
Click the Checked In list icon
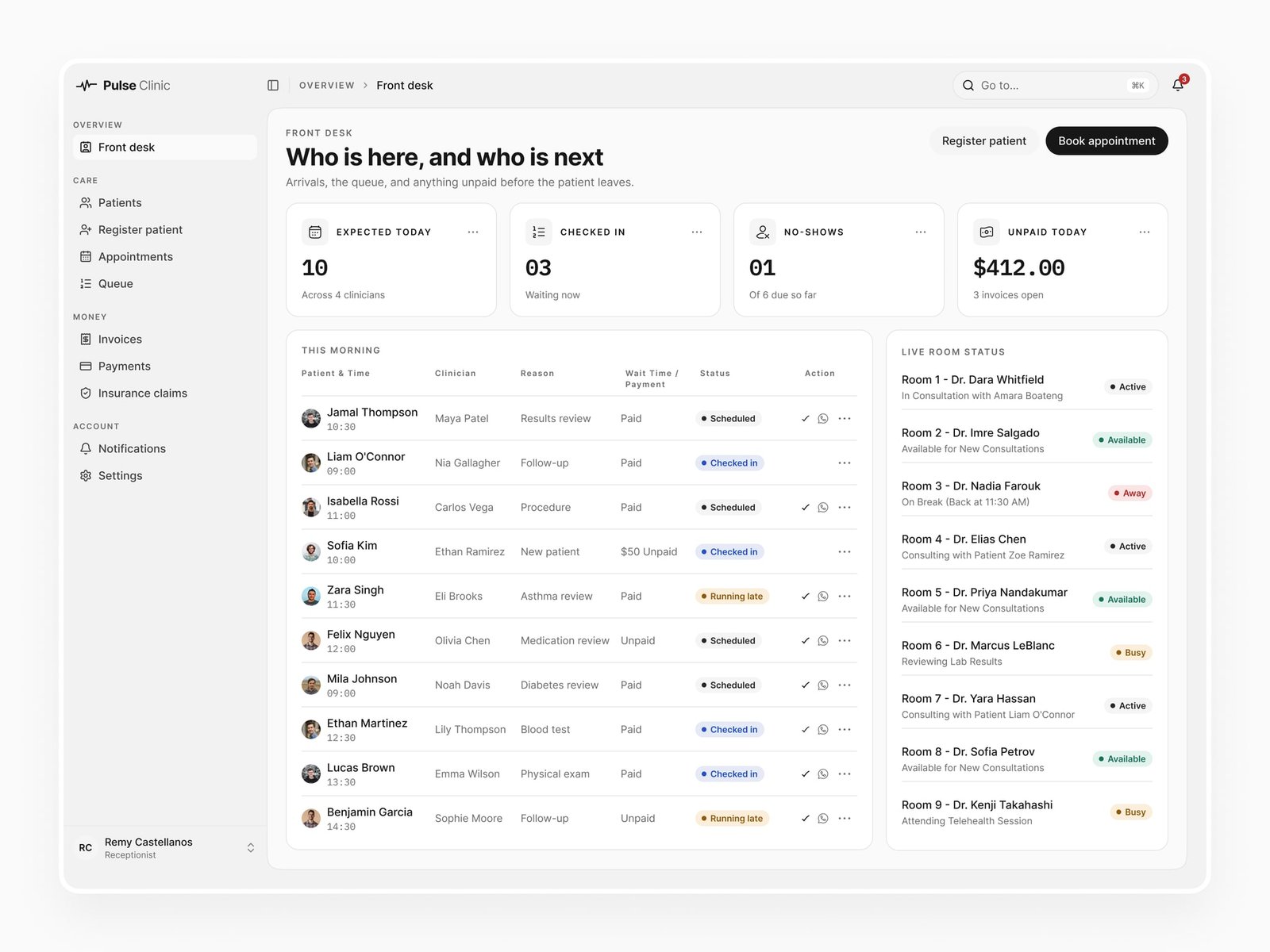tap(539, 232)
